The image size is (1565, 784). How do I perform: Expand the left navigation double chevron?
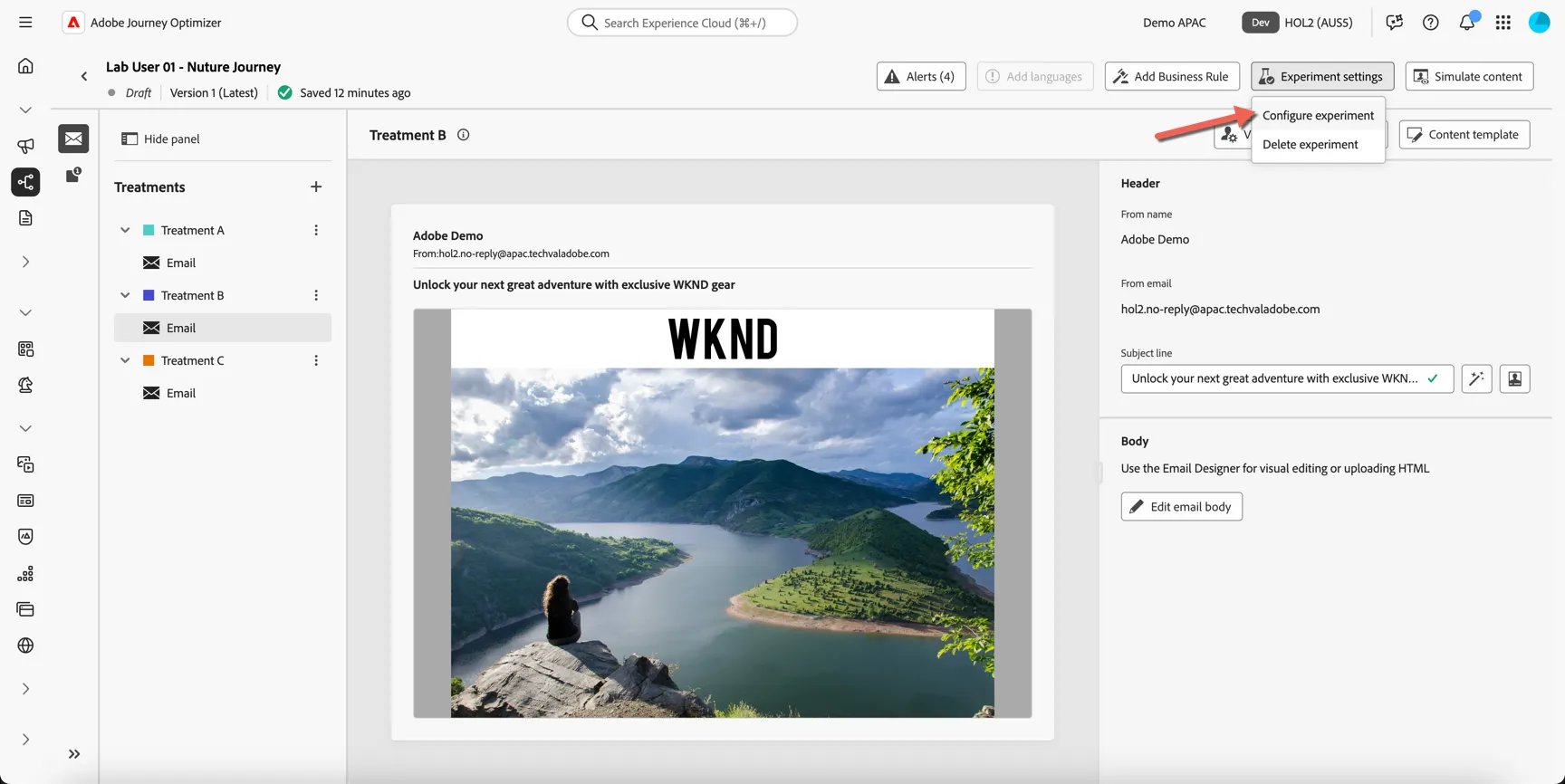74,754
